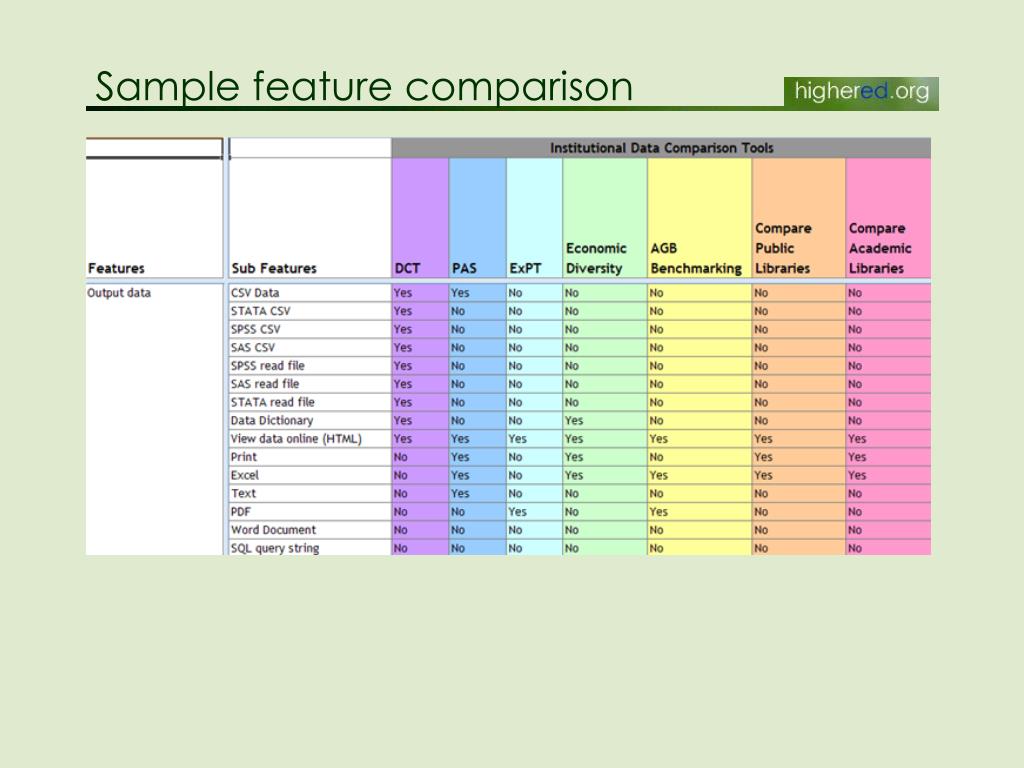This screenshot has width=1024, height=768.
Task: Click the SAS CSV row label
Action: click(253, 347)
